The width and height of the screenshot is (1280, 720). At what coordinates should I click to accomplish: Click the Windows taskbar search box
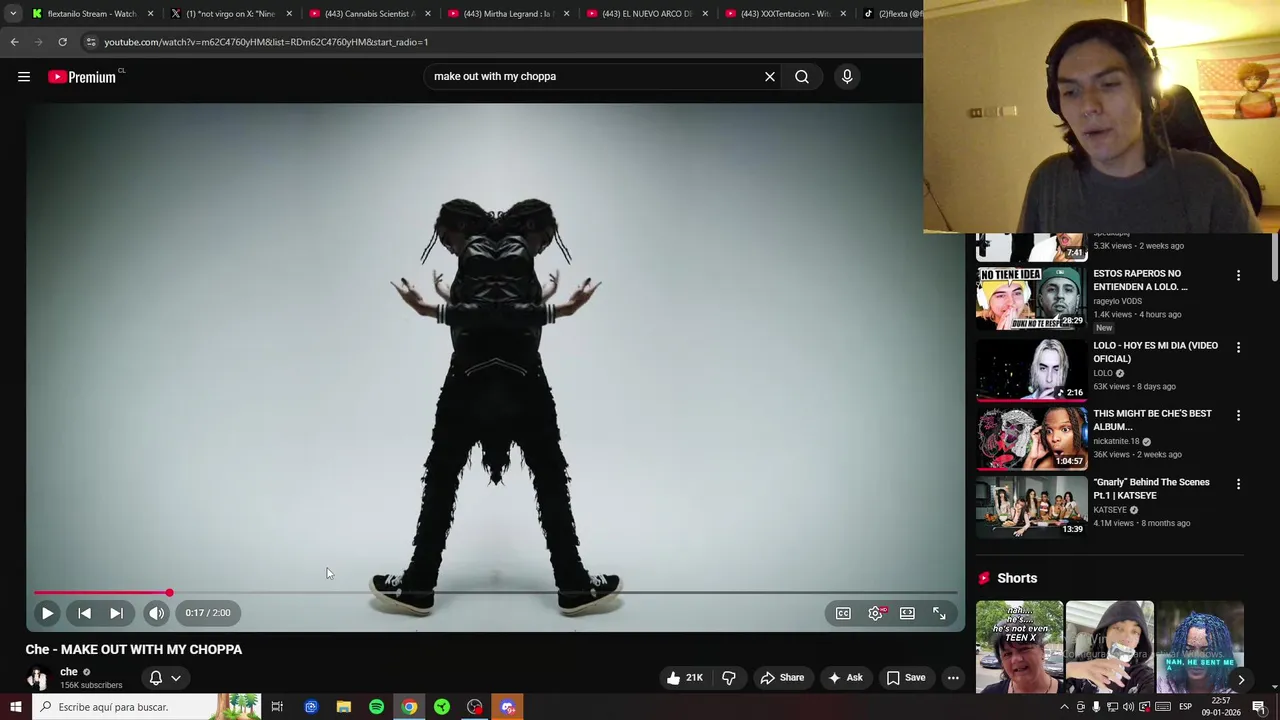[x=147, y=707]
